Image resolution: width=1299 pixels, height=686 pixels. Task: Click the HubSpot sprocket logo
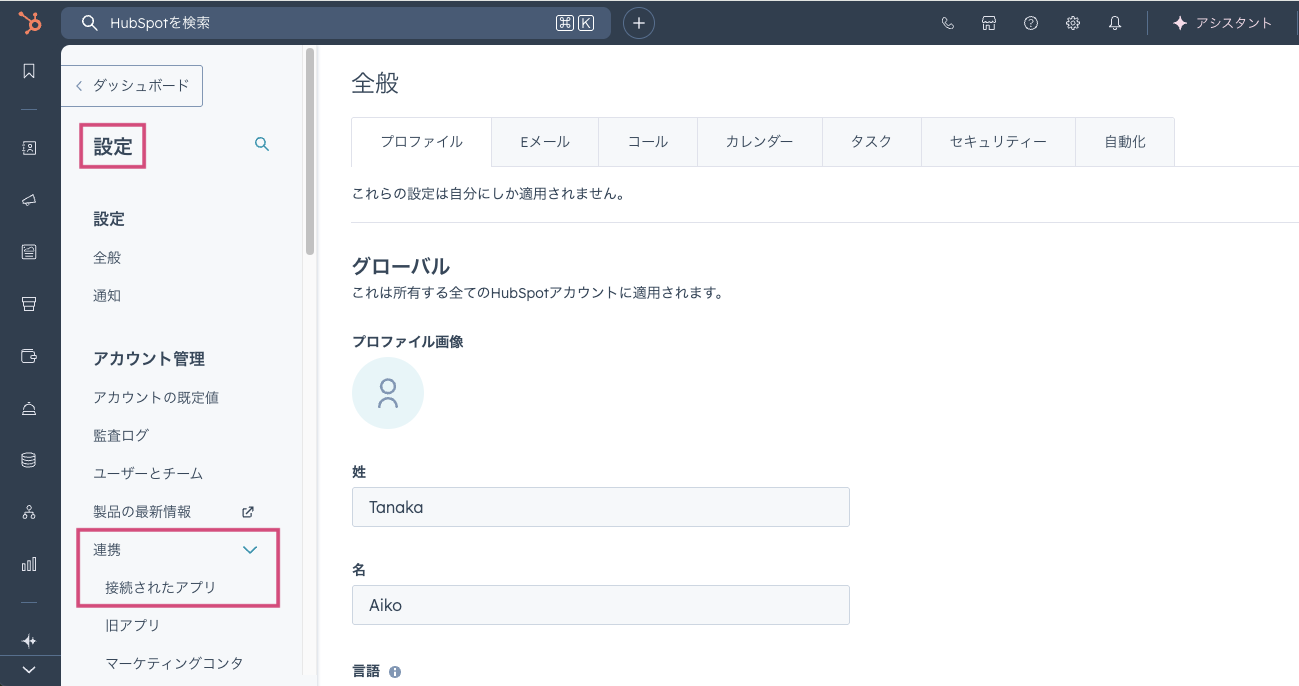29,23
